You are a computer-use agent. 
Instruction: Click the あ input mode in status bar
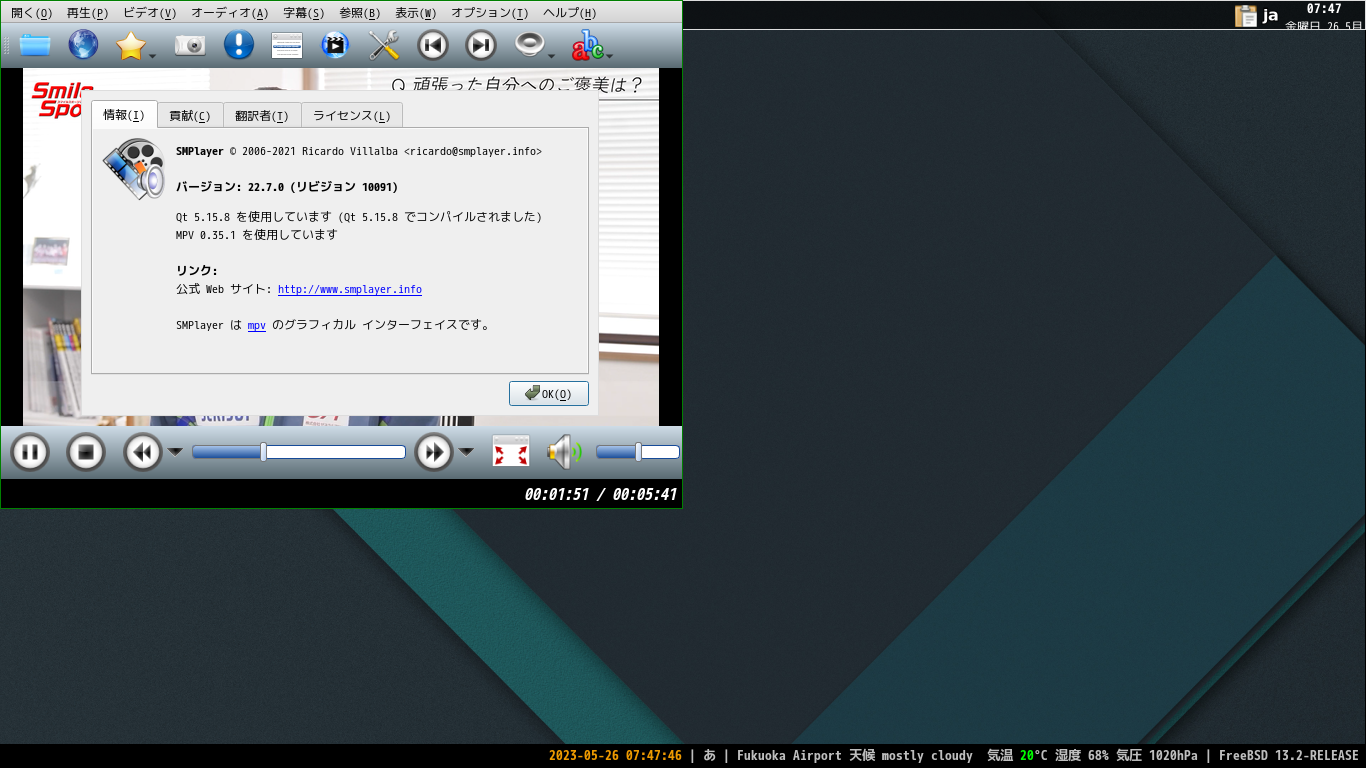tap(710, 756)
